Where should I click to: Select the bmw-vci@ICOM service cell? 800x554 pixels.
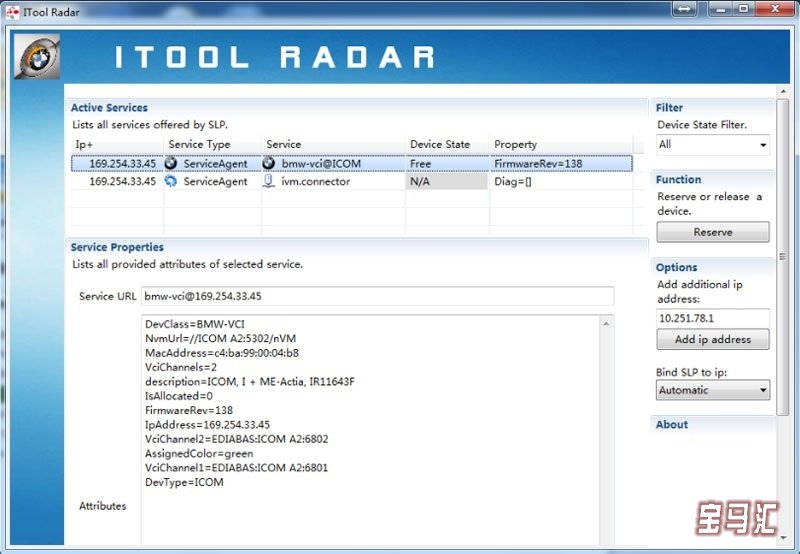point(333,163)
